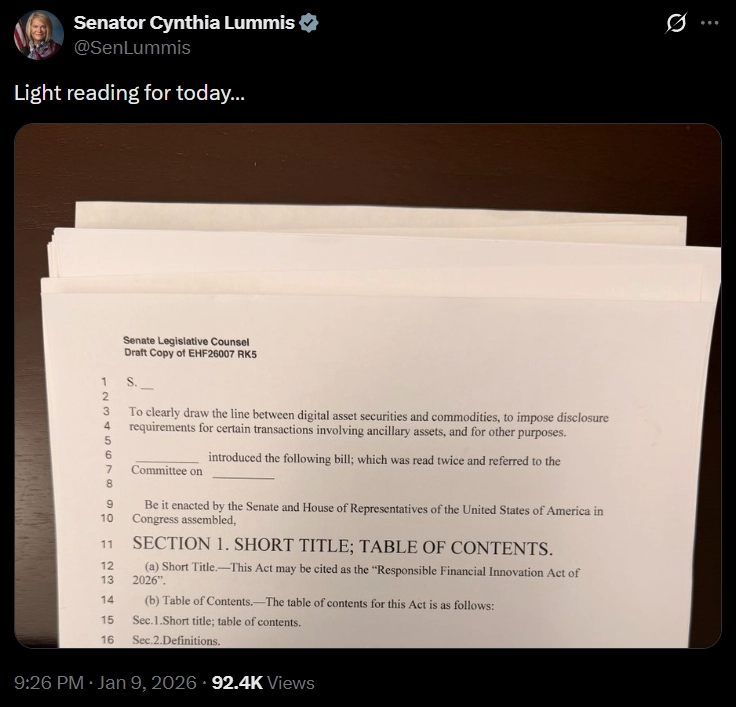Click 'Draft Copy of EHF26007 RK5' line

(191, 354)
